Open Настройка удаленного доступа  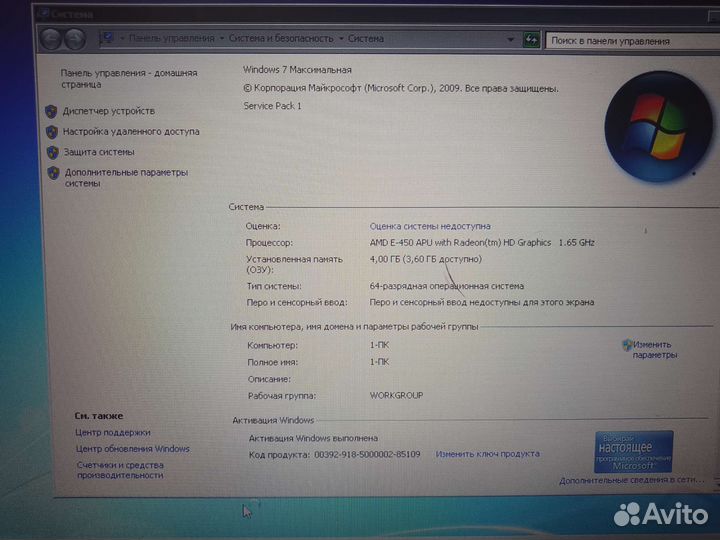pyautogui.click(x=131, y=132)
